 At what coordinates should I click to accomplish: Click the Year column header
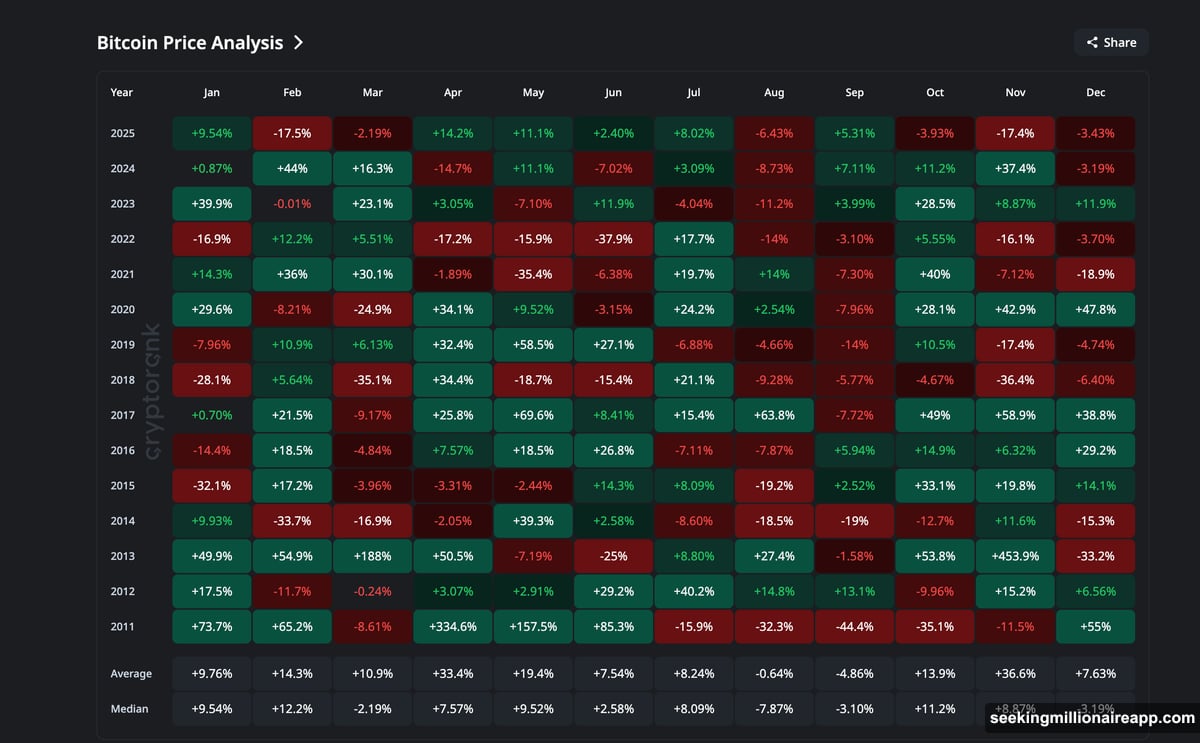click(121, 92)
